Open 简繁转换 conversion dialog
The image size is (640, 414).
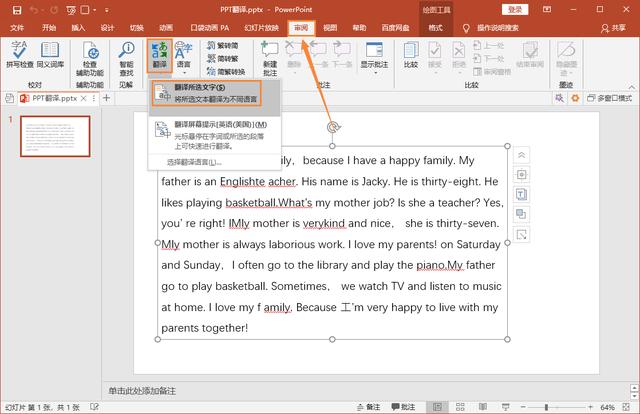[226, 71]
